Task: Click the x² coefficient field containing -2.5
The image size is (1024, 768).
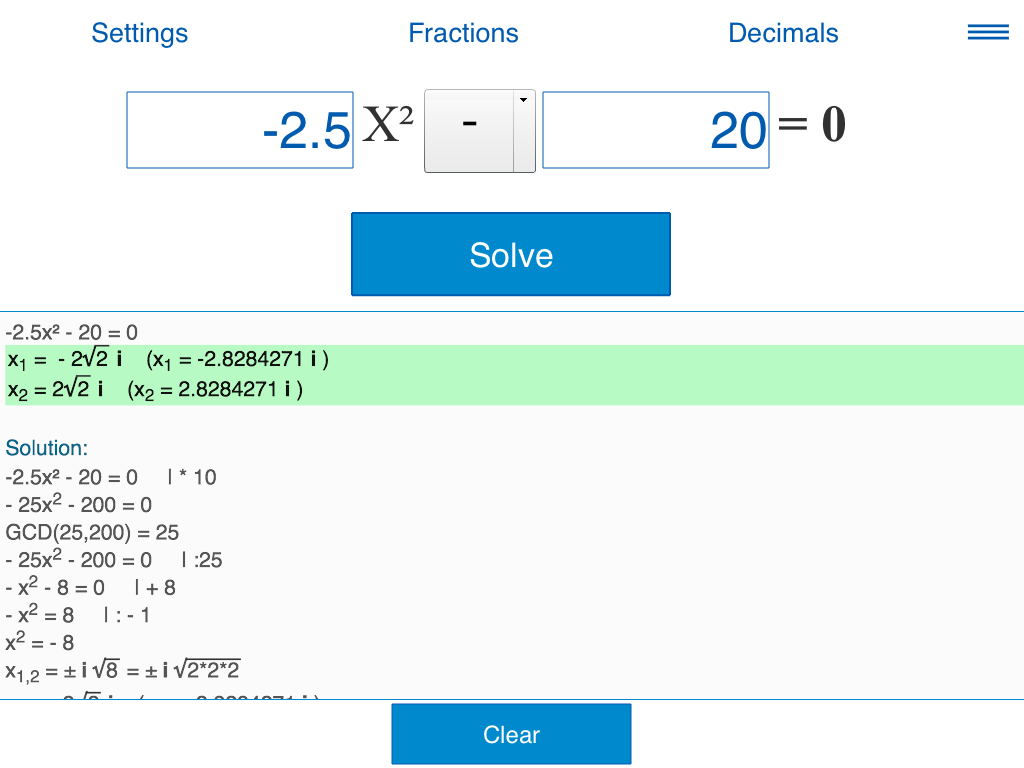Action: coord(240,130)
